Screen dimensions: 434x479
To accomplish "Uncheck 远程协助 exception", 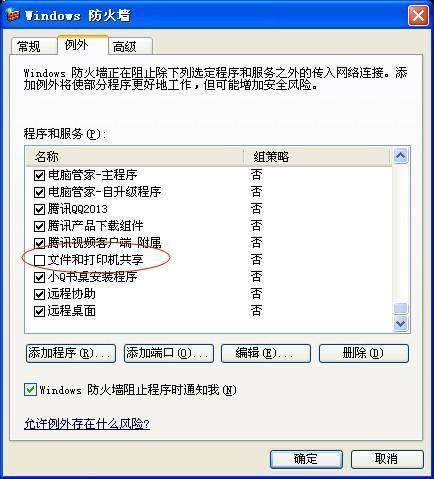I will point(39,294).
